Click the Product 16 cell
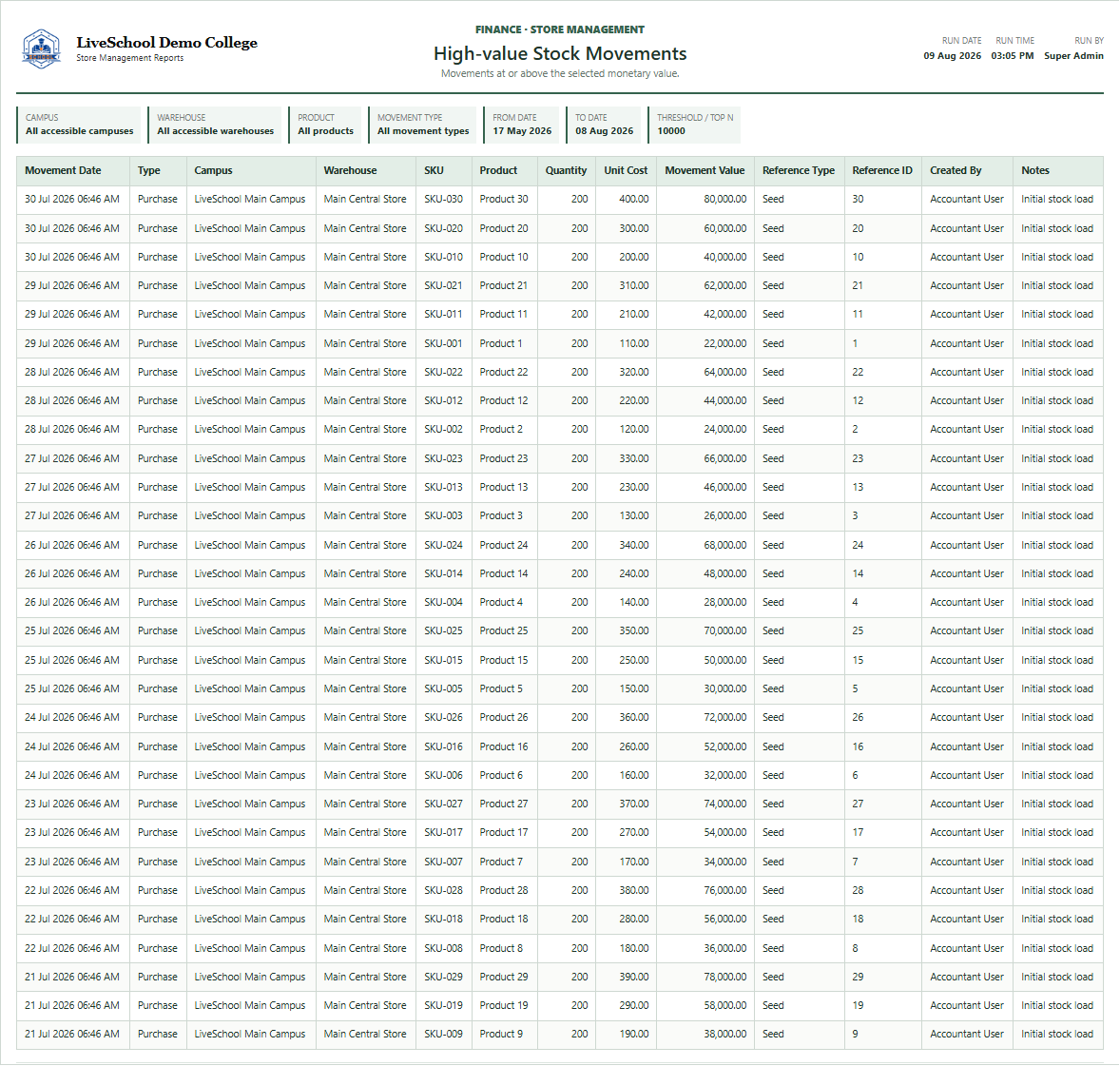The width and height of the screenshot is (1120, 1066). (504, 746)
